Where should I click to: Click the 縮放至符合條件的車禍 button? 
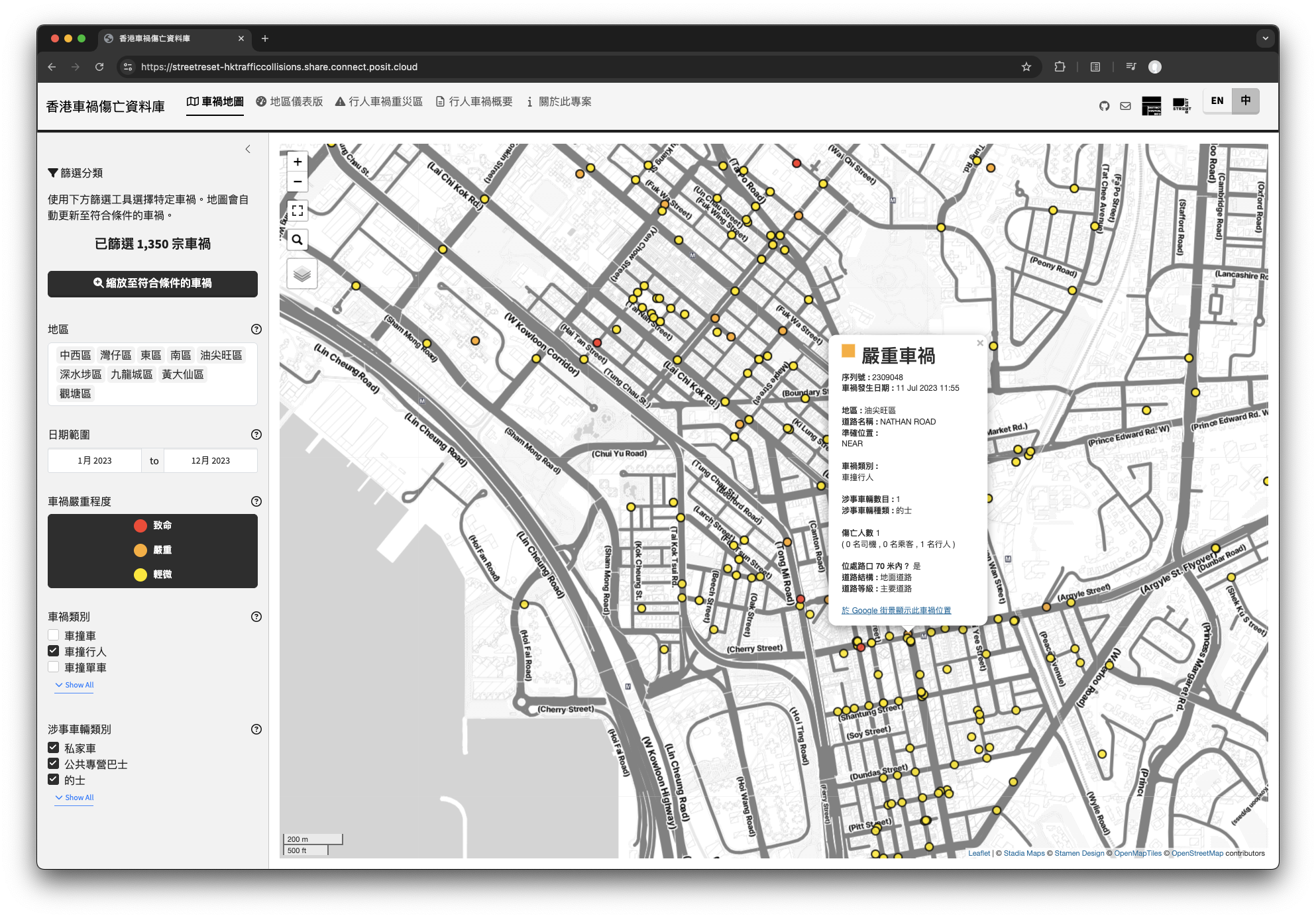coord(152,283)
